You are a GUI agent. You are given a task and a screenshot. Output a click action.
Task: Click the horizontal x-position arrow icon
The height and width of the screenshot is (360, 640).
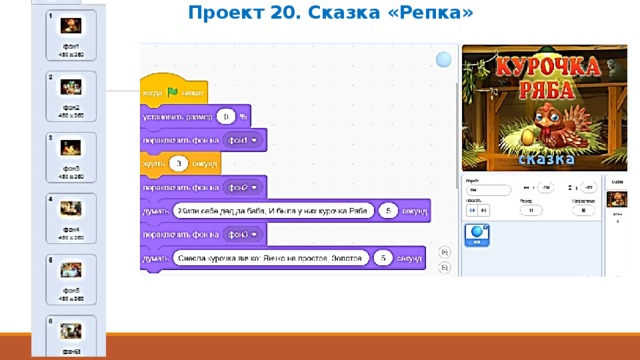click(x=527, y=188)
